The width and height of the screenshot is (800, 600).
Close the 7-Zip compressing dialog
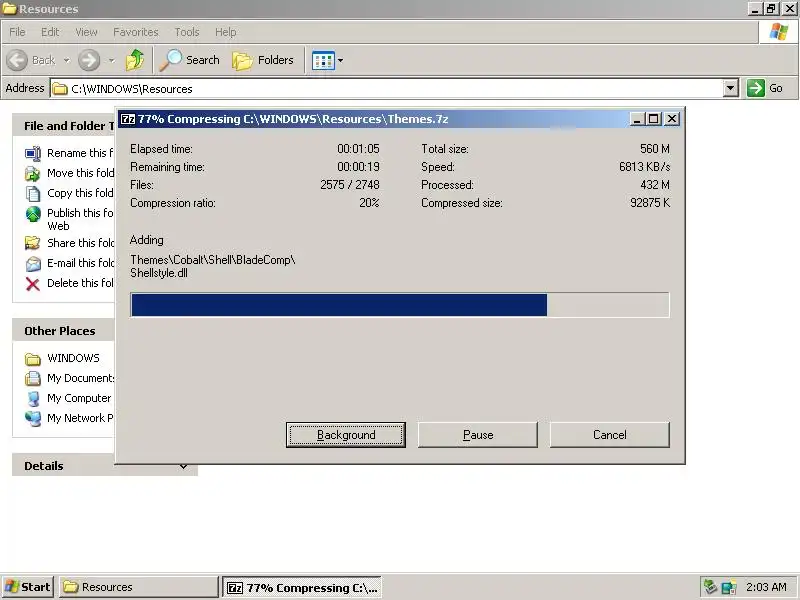[672, 119]
